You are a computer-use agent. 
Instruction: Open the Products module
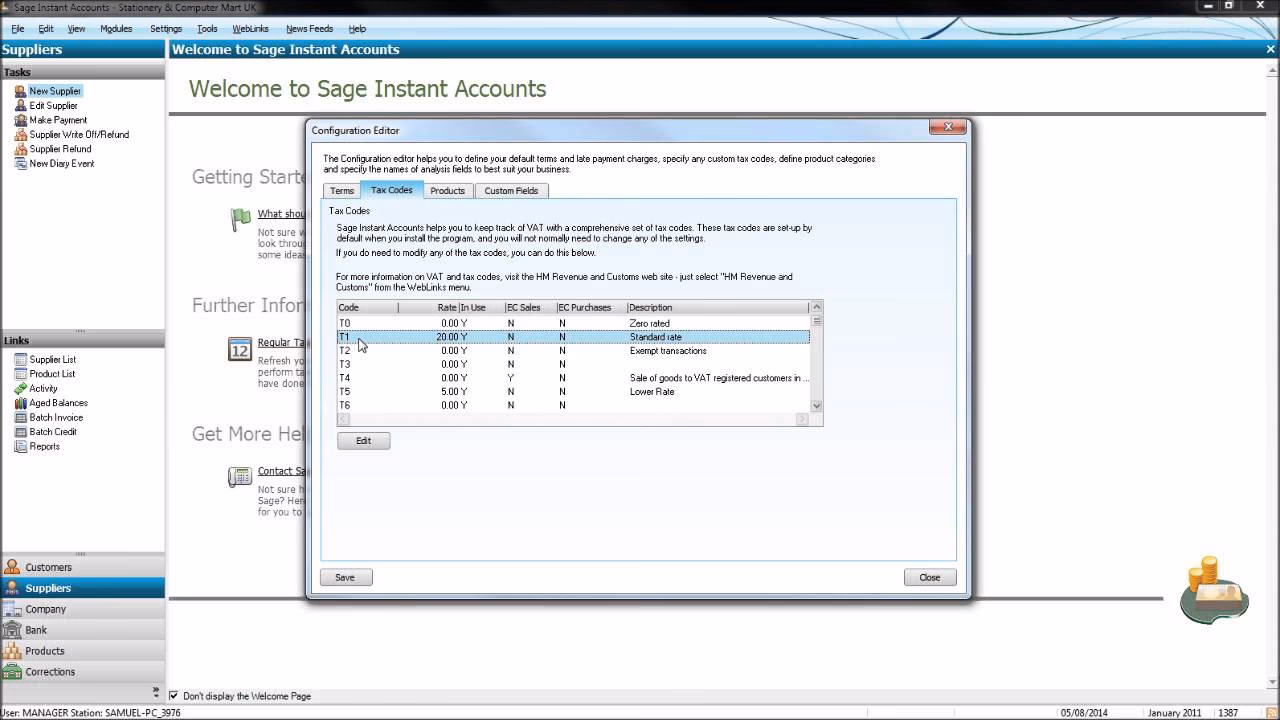[82, 651]
